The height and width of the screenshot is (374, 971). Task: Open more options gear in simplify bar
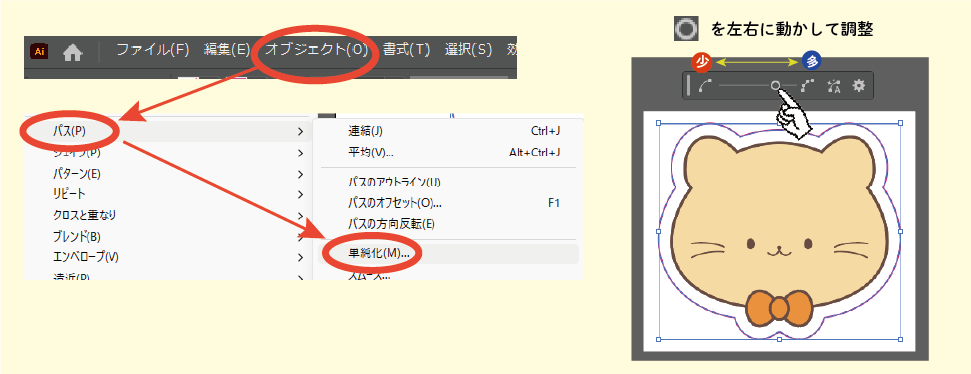coord(858,85)
